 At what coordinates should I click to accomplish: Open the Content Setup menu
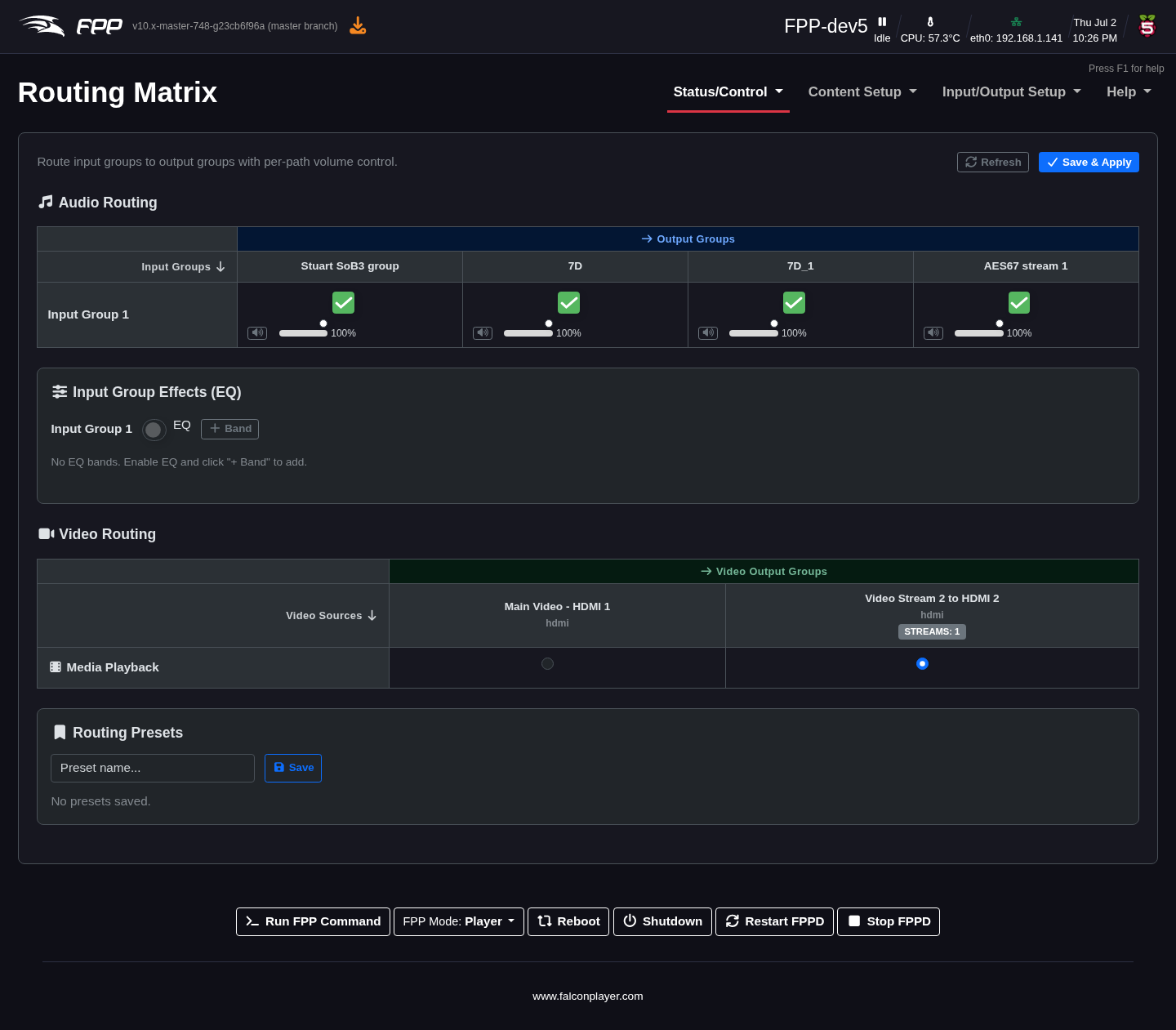[x=862, y=92]
